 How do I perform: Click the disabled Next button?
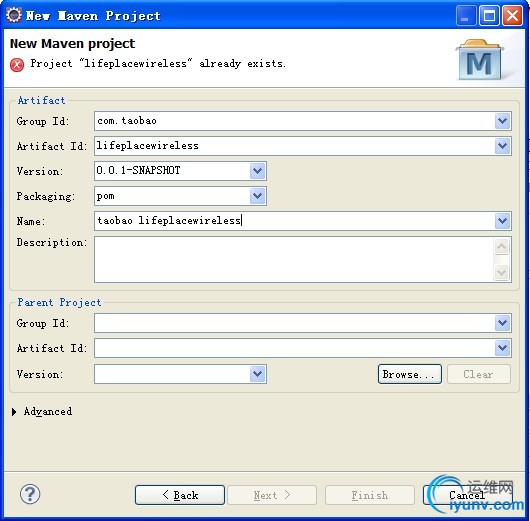coord(272,495)
